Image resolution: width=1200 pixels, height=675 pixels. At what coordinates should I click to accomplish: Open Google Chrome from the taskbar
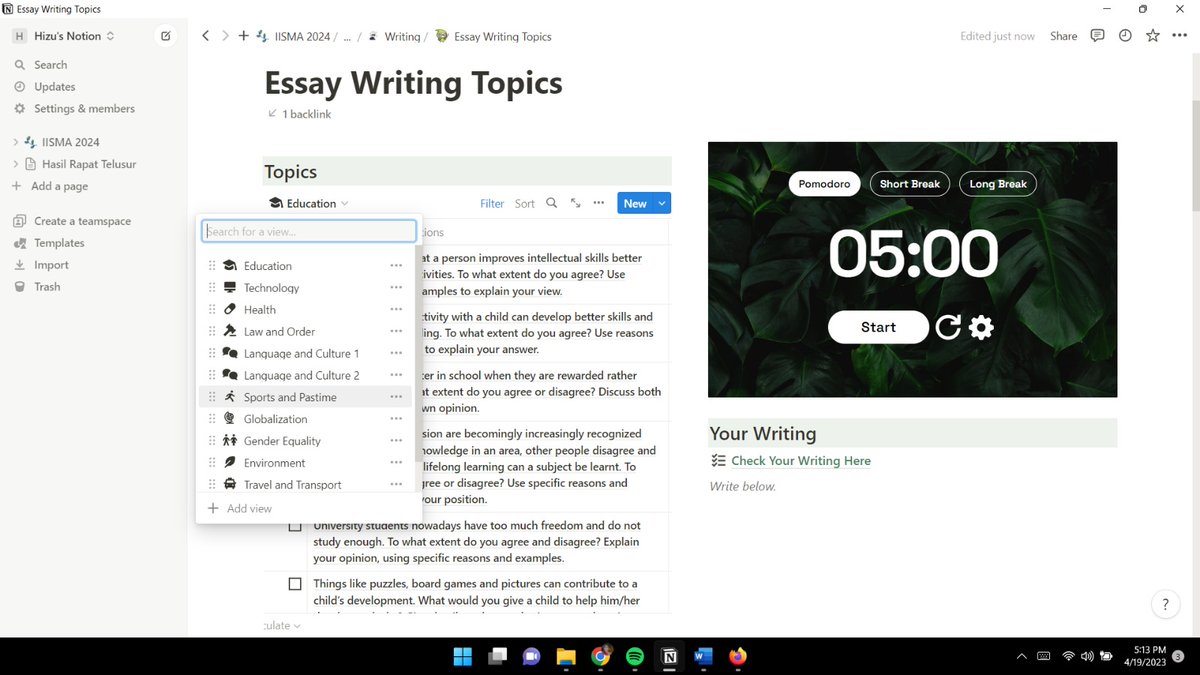tap(600, 656)
